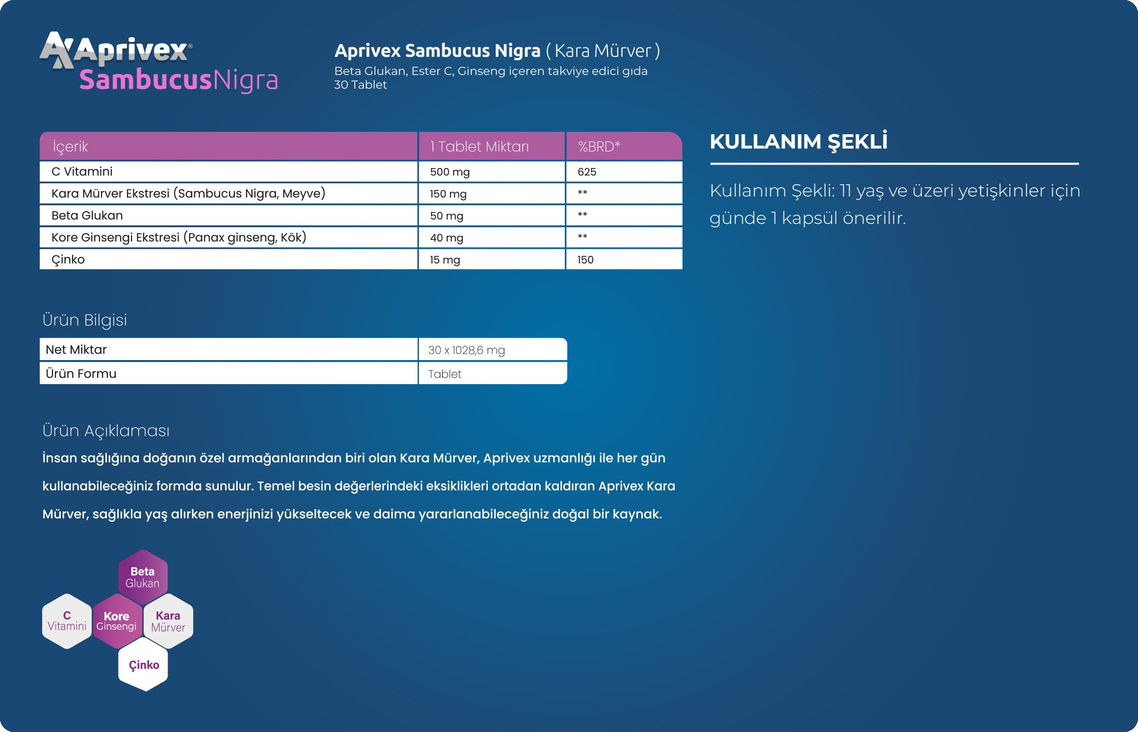Screen dimensions: 1138x732
Task: Click the Çinko hexagon badge
Action: (x=143, y=665)
